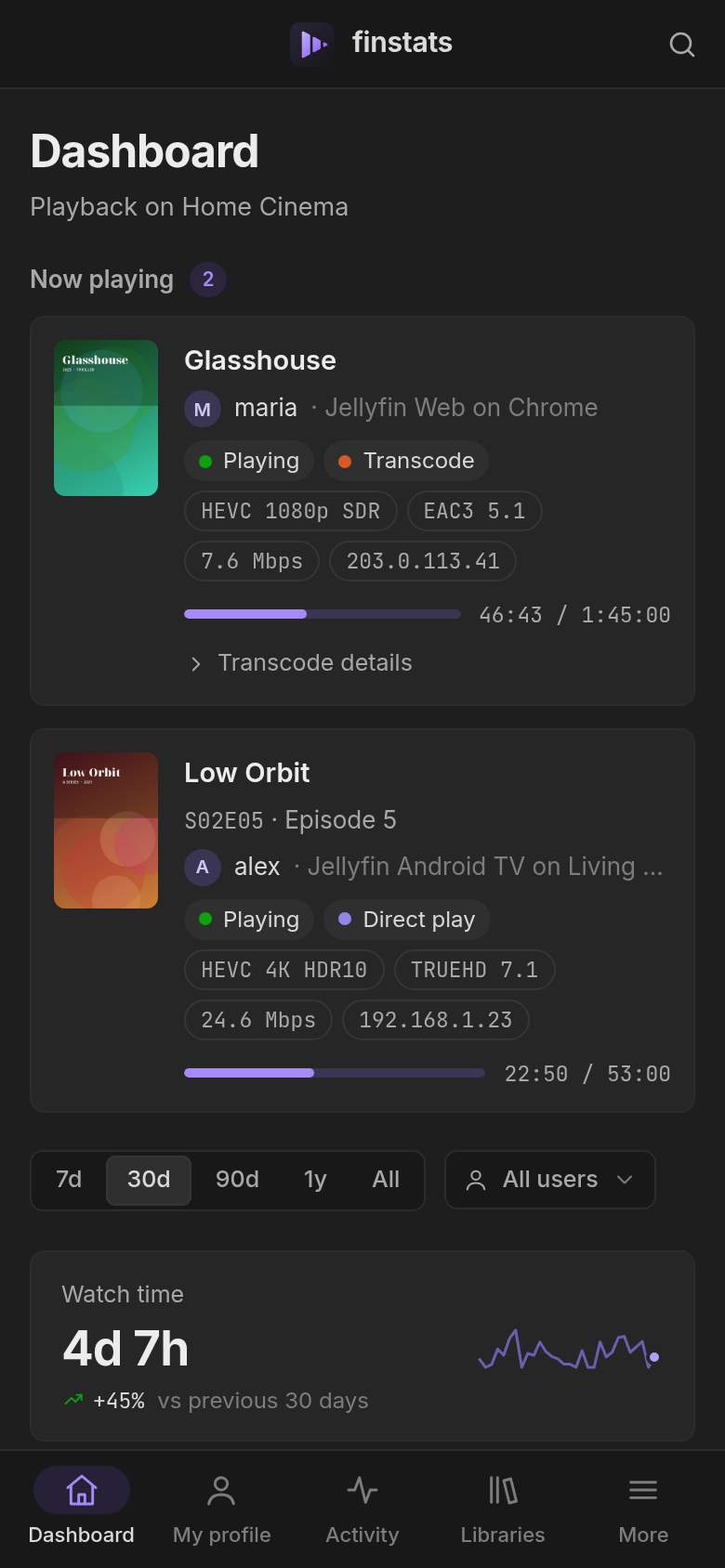Go to My profile person icon
Screen dimensions: 725x1568
221,1490
